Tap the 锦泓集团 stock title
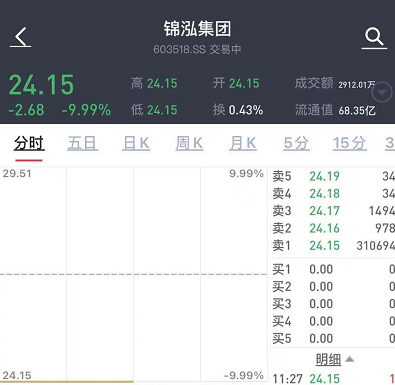 coord(197,29)
